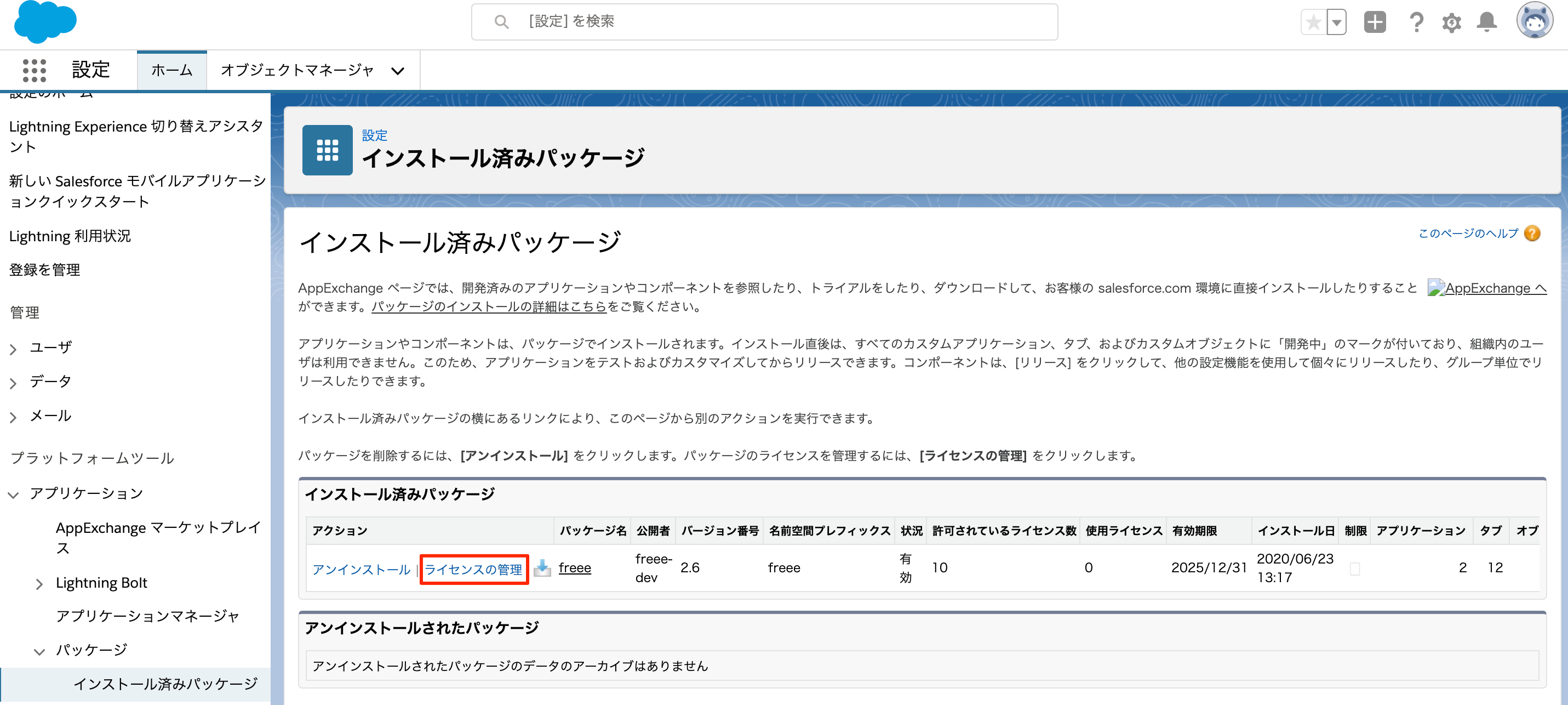Image resolution: width=1568 pixels, height=705 pixels.
Task: Collapse the アプリケーション sidebar section
Action: click(13, 495)
